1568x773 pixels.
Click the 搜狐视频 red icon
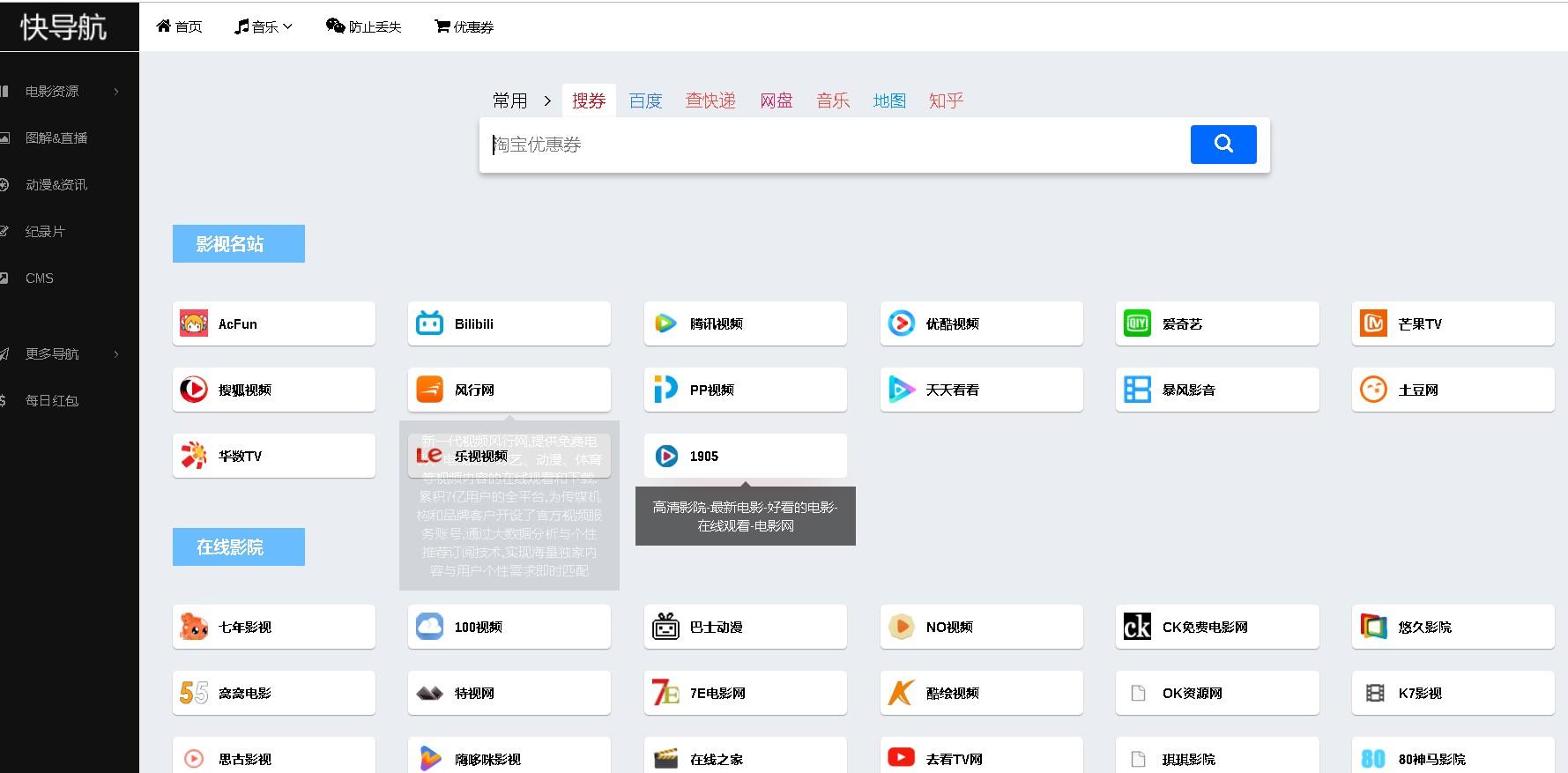pos(194,390)
